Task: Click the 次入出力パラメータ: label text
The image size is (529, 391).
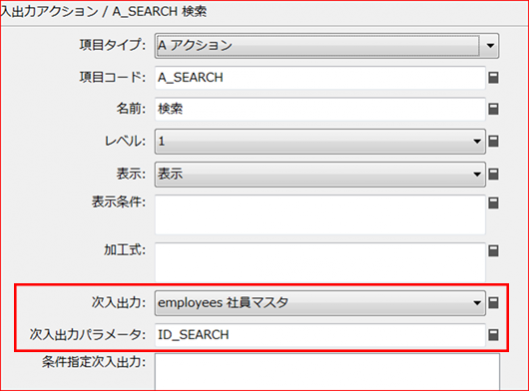Action: pyautogui.click(x=87, y=334)
